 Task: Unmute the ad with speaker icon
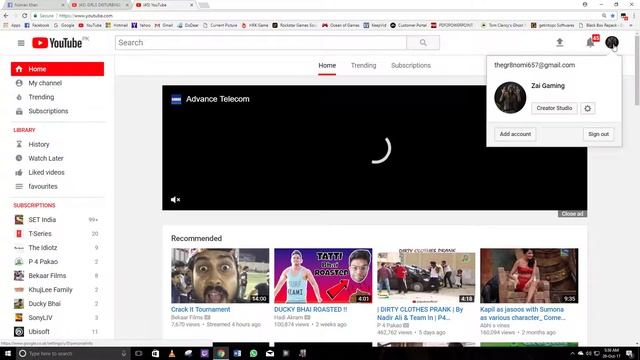(x=175, y=200)
